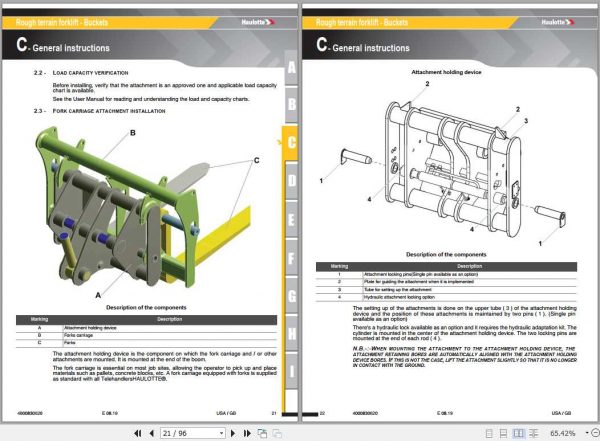Go to the next page
The image size is (600, 441).
pyautogui.click(x=233, y=433)
